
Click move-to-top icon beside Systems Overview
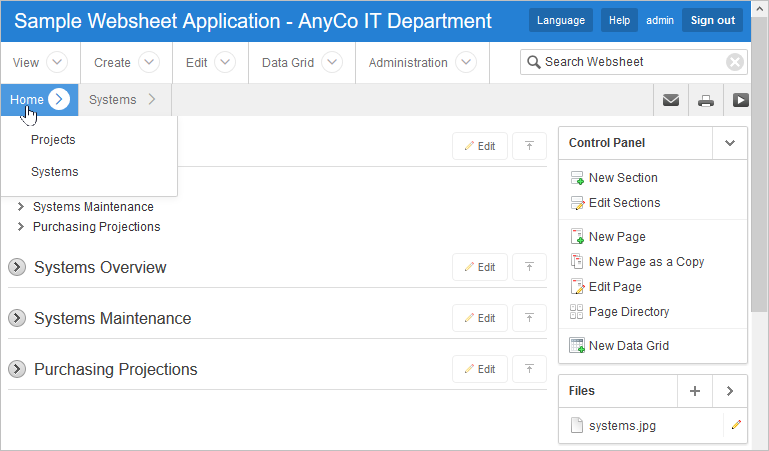[x=529, y=267]
